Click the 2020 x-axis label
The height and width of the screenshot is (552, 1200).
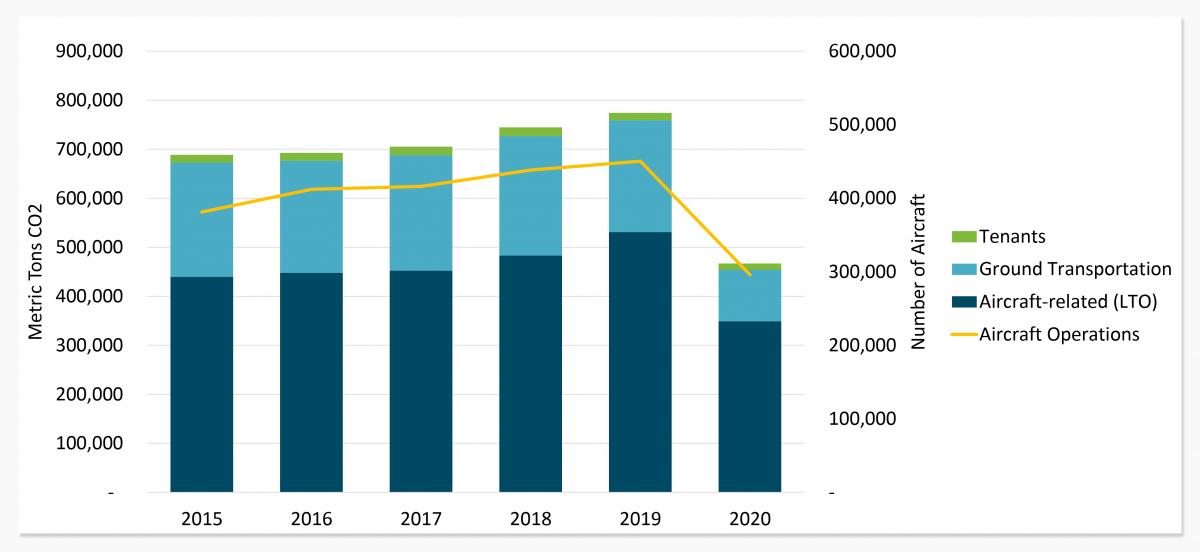coord(750,520)
